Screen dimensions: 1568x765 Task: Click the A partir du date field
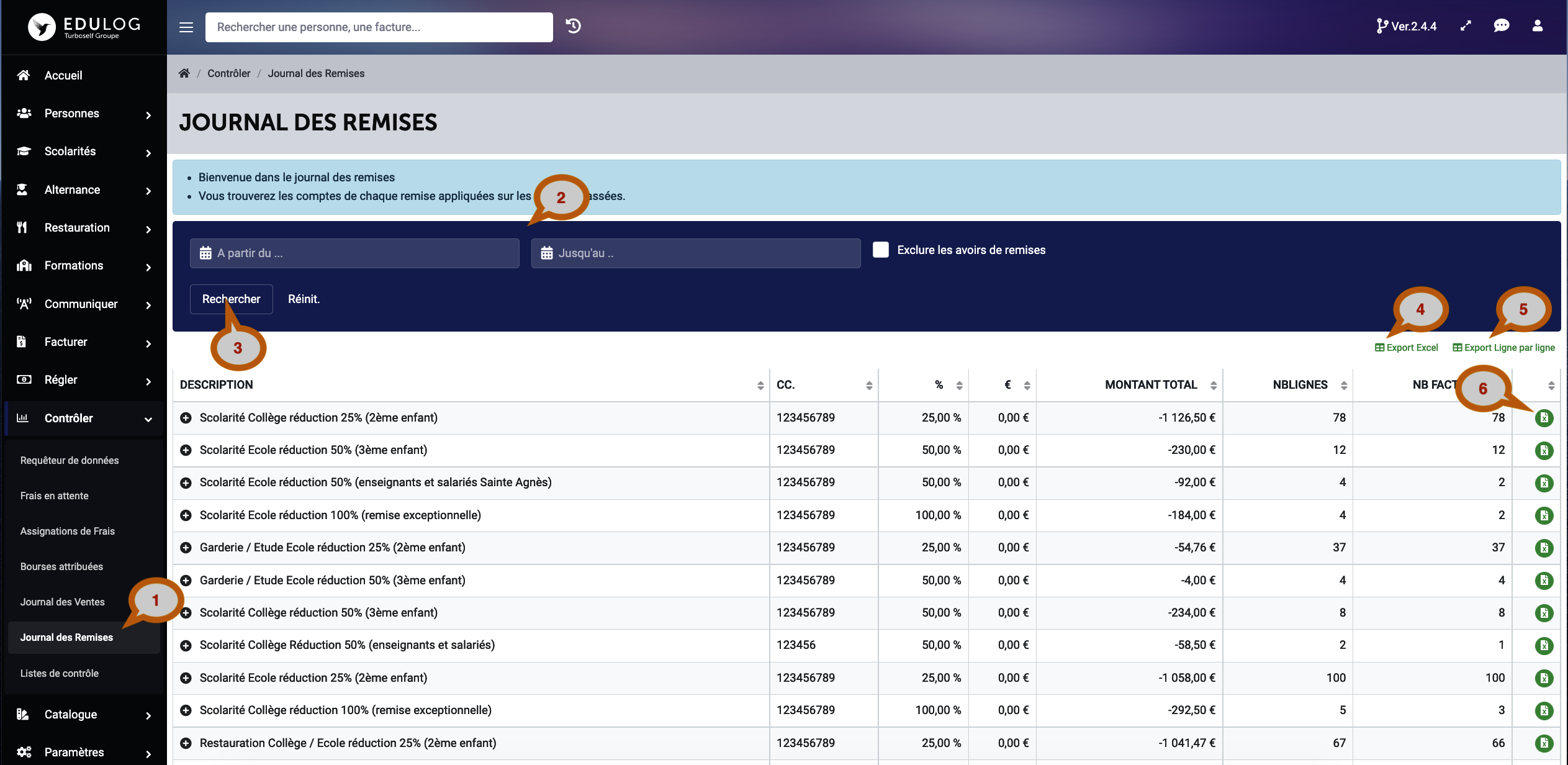(354, 253)
